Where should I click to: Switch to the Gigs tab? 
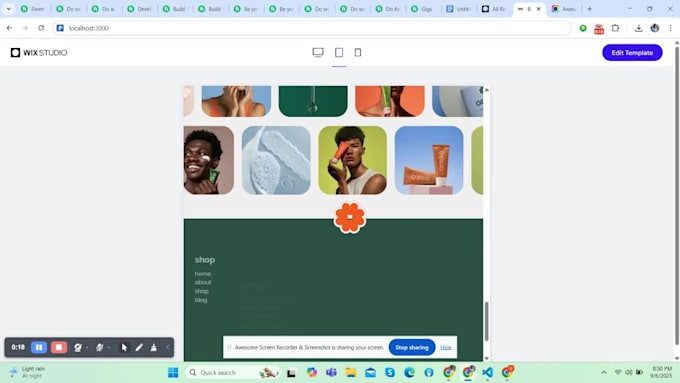pyautogui.click(x=422, y=9)
